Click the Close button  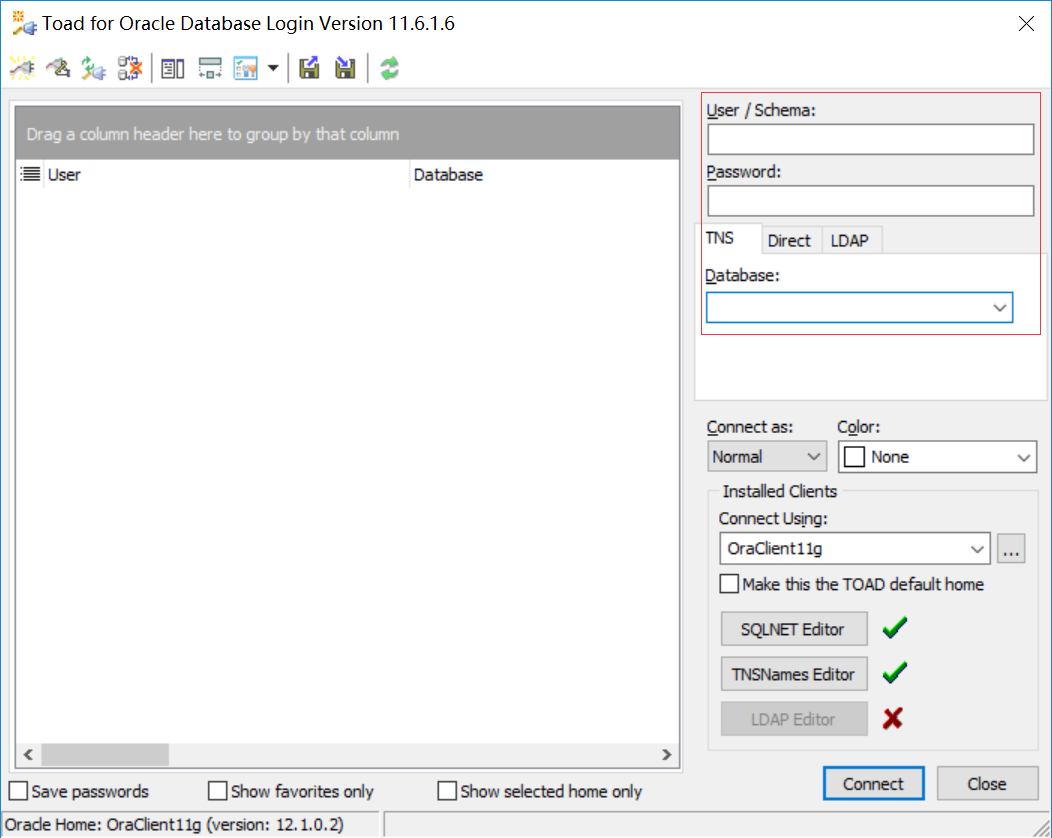click(x=987, y=784)
